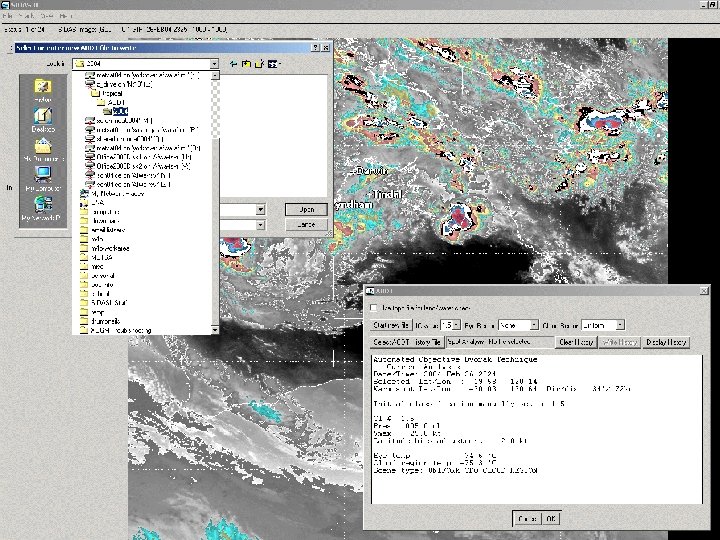Click the Clear History button
The width and height of the screenshot is (720, 540).
pyautogui.click(x=576, y=342)
